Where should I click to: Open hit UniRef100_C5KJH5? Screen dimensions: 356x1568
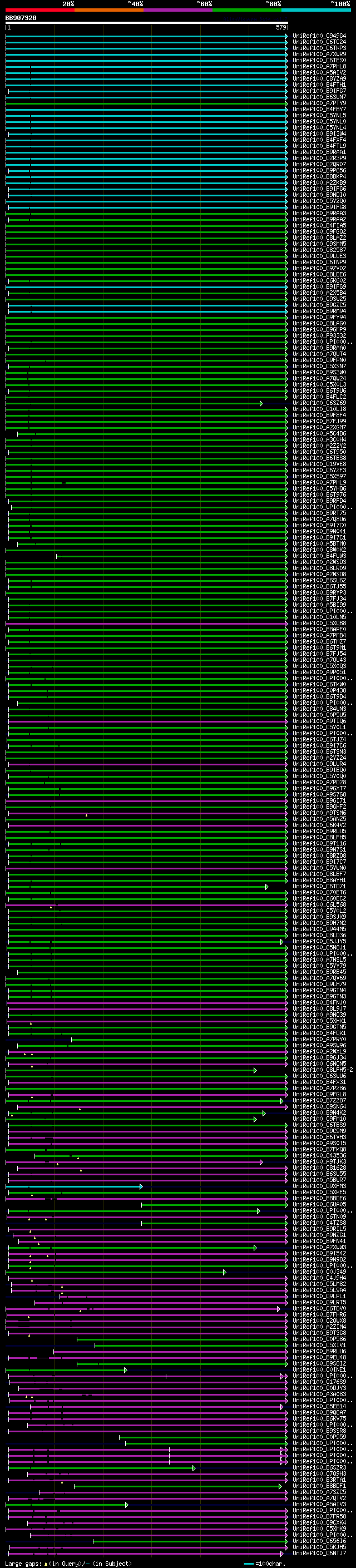click(x=319, y=1547)
